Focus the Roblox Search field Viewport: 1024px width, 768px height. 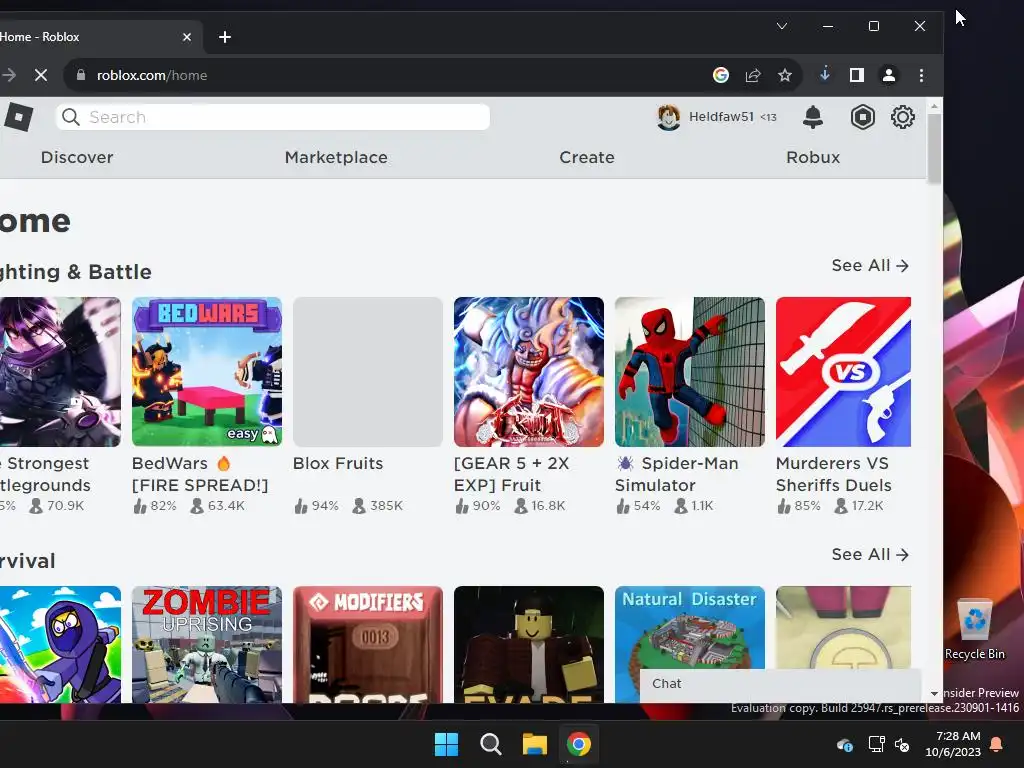pos(273,117)
